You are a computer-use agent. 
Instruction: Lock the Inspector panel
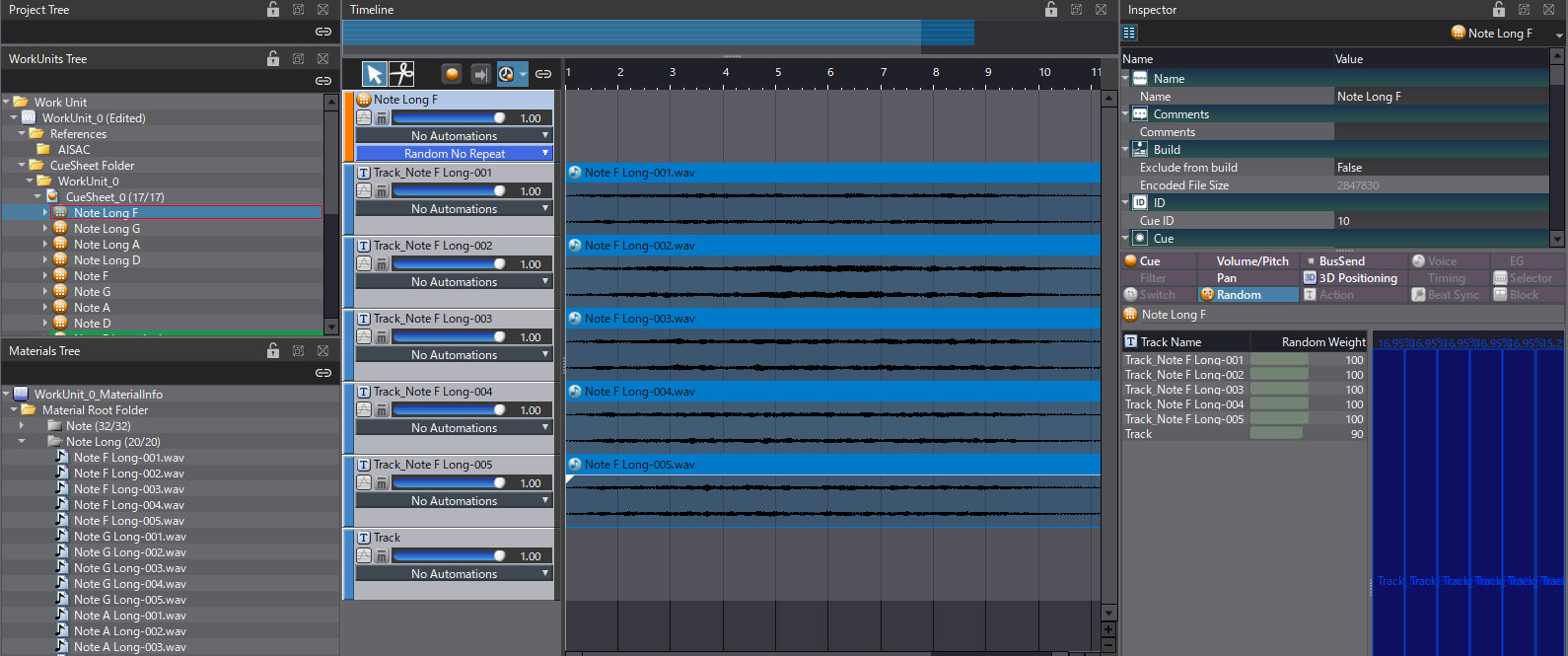(x=1499, y=9)
